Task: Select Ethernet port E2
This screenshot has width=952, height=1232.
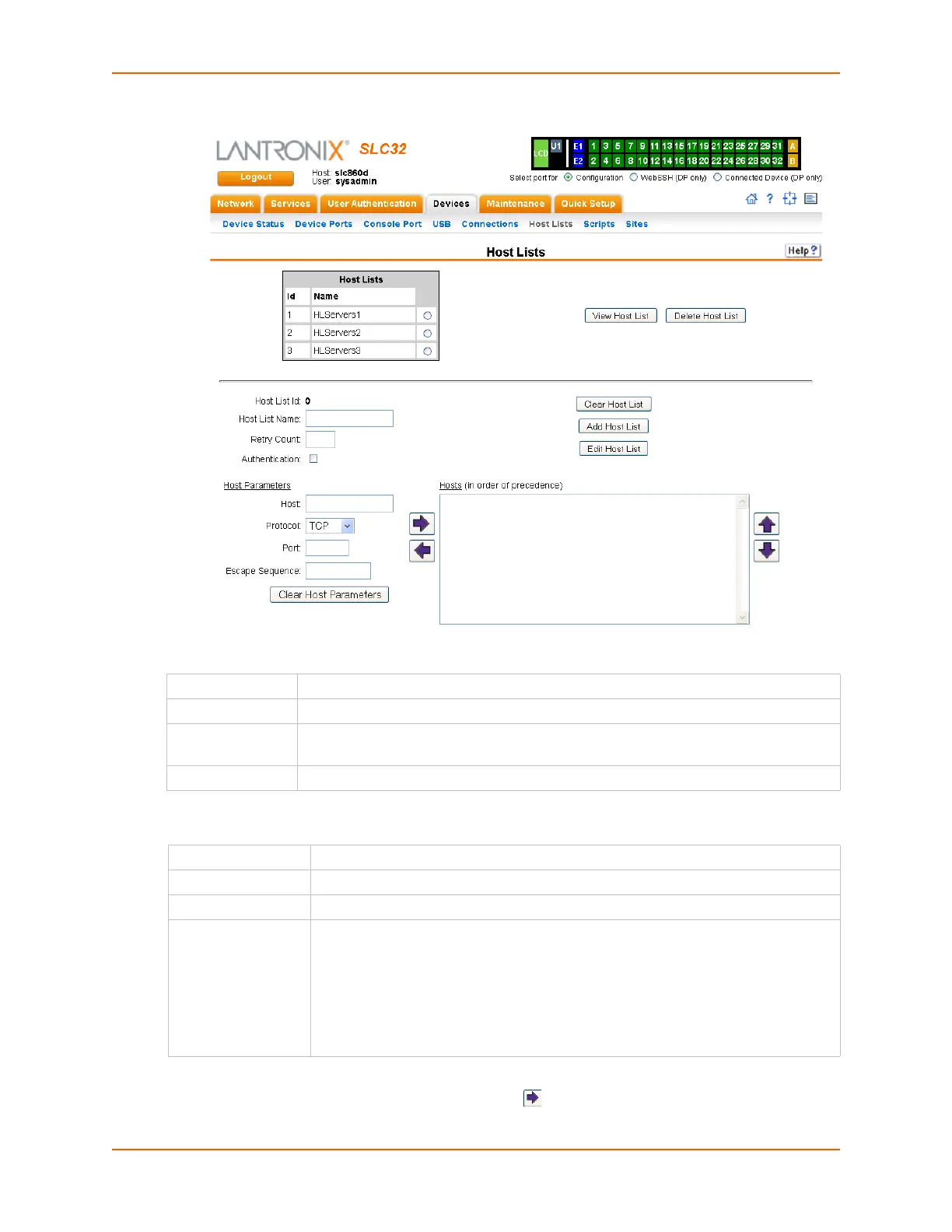Action: (x=578, y=161)
